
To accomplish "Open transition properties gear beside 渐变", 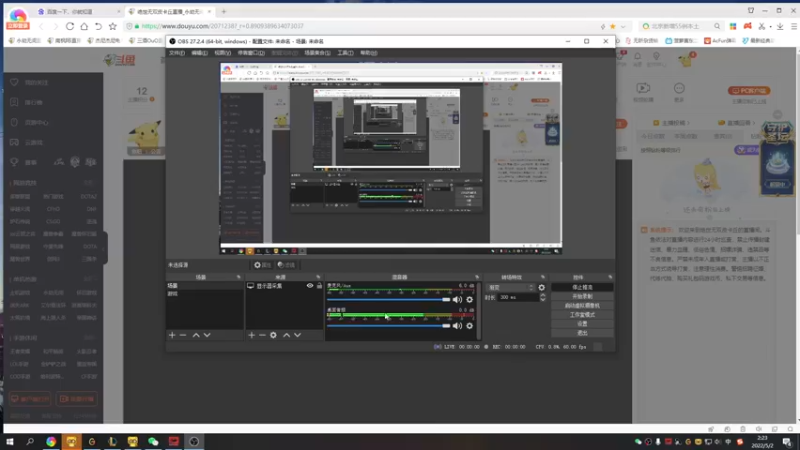I will click(x=541, y=288).
